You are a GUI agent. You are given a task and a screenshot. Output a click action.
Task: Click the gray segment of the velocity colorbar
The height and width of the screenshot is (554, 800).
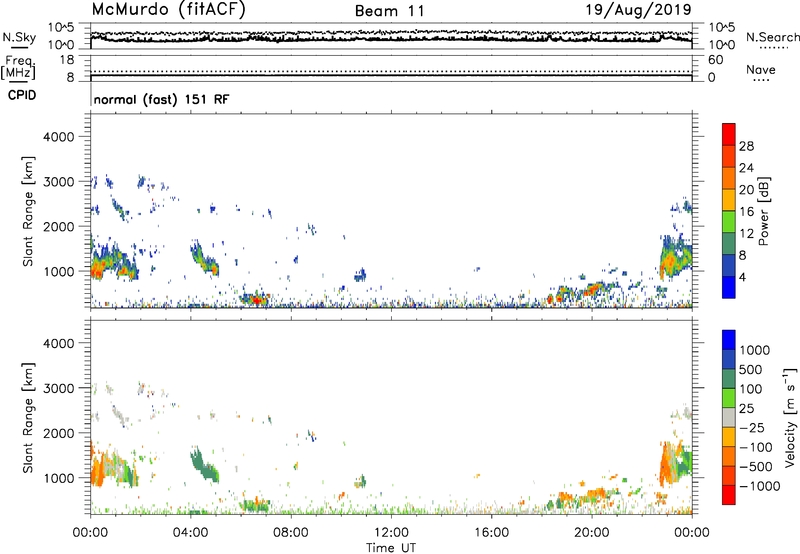coord(729,417)
